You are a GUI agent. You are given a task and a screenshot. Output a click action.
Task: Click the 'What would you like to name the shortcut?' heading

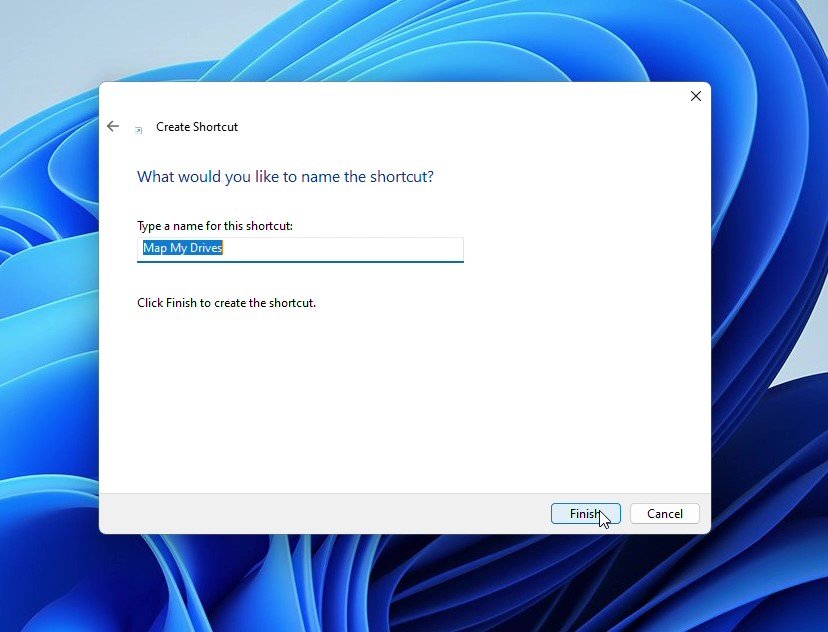(x=285, y=176)
